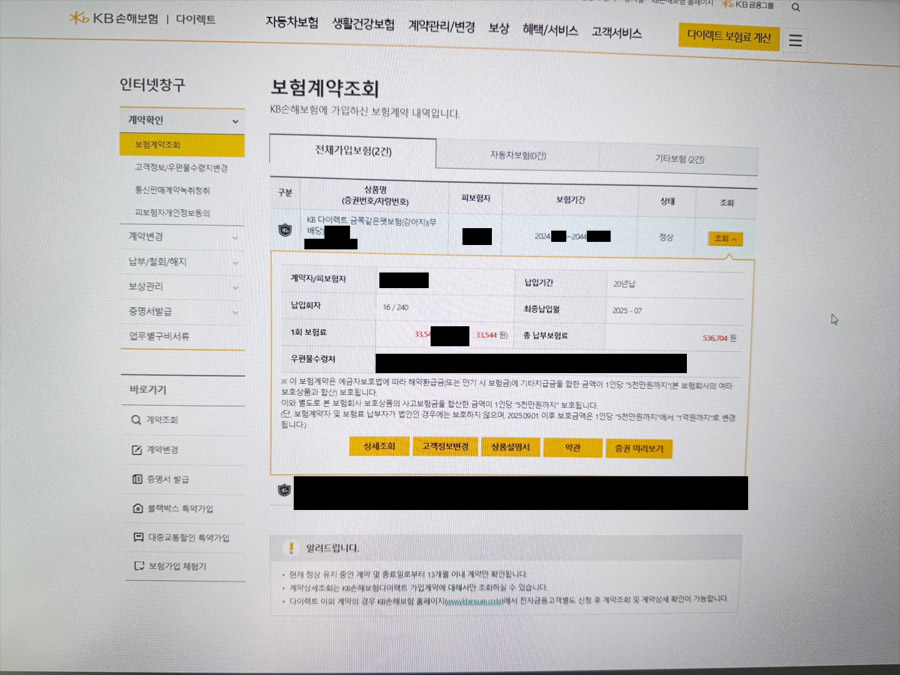
Task: Open 업무별구비서류 in the sidebar
Action: [x=159, y=336]
